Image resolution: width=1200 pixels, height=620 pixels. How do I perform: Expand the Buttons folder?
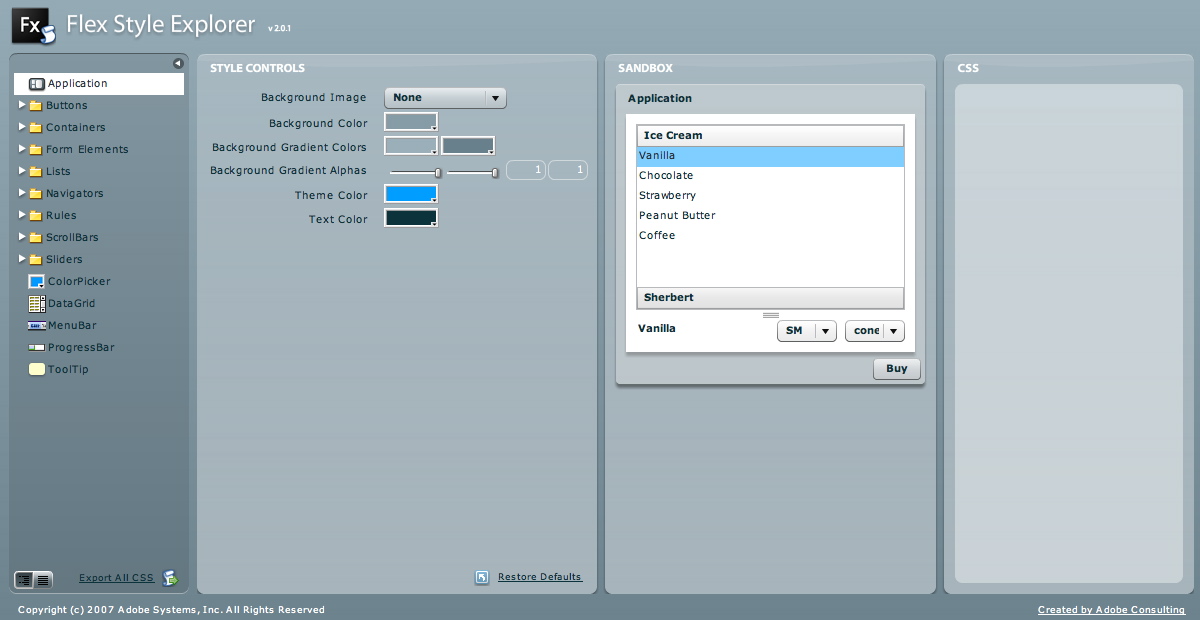22,105
